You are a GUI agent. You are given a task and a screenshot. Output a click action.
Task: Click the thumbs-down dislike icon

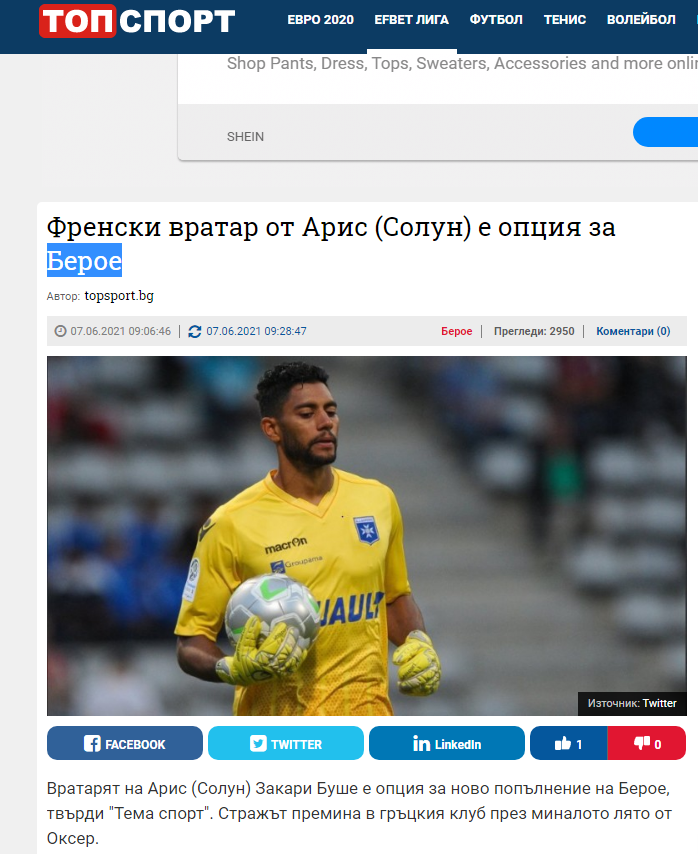[642, 743]
